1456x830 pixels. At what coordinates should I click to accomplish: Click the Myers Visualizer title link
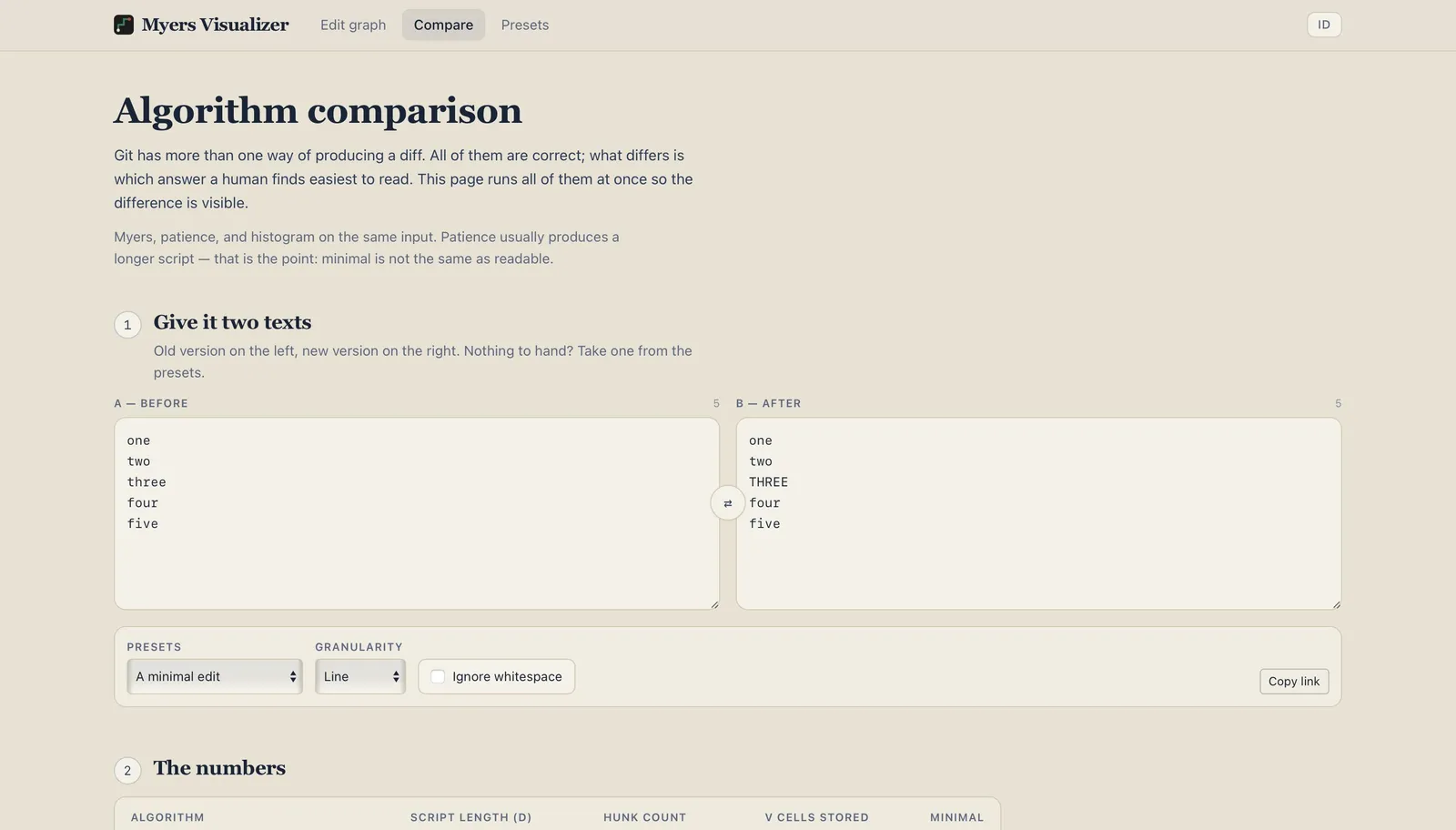[215, 25]
